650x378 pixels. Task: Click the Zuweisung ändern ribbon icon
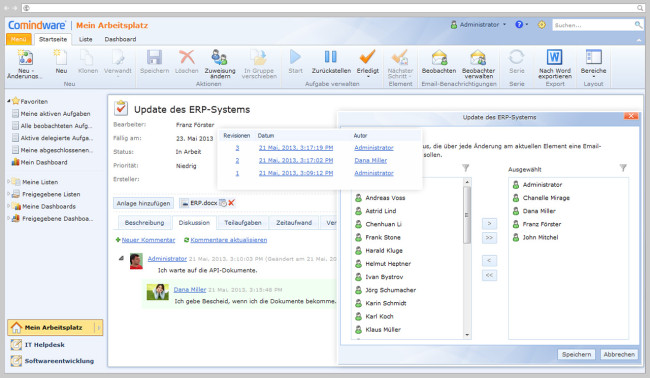click(x=219, y=58)
